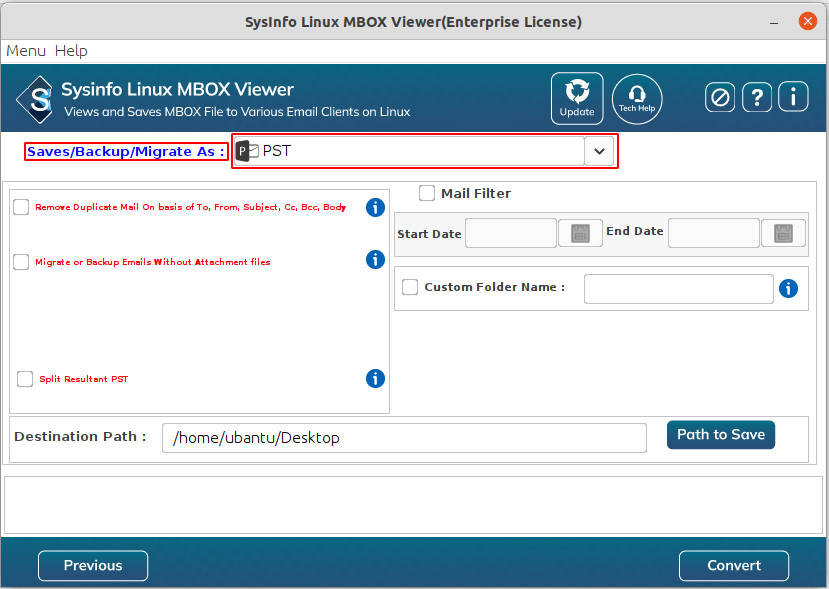Open the PST format combo box
Viewport: 829px width, 589px height.
(424, 151)
